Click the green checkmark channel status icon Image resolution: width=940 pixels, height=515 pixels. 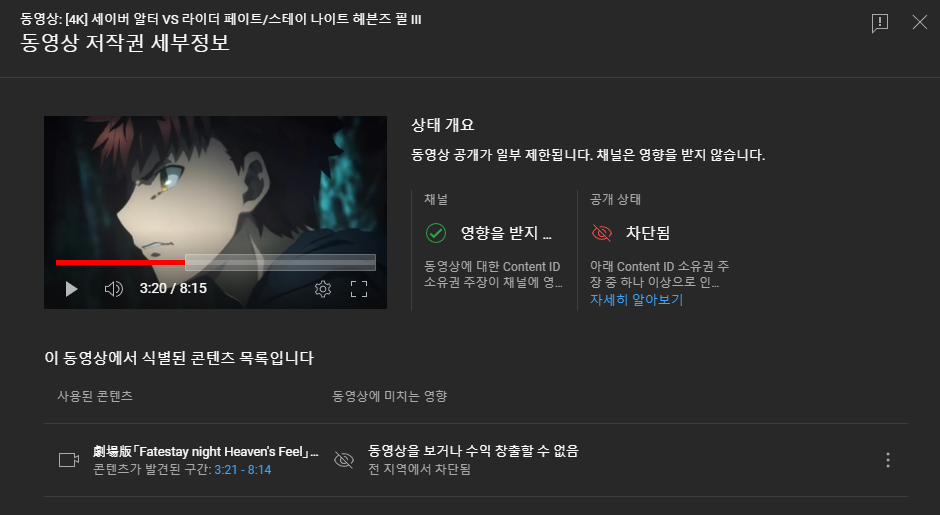click(x=436, y=233)
